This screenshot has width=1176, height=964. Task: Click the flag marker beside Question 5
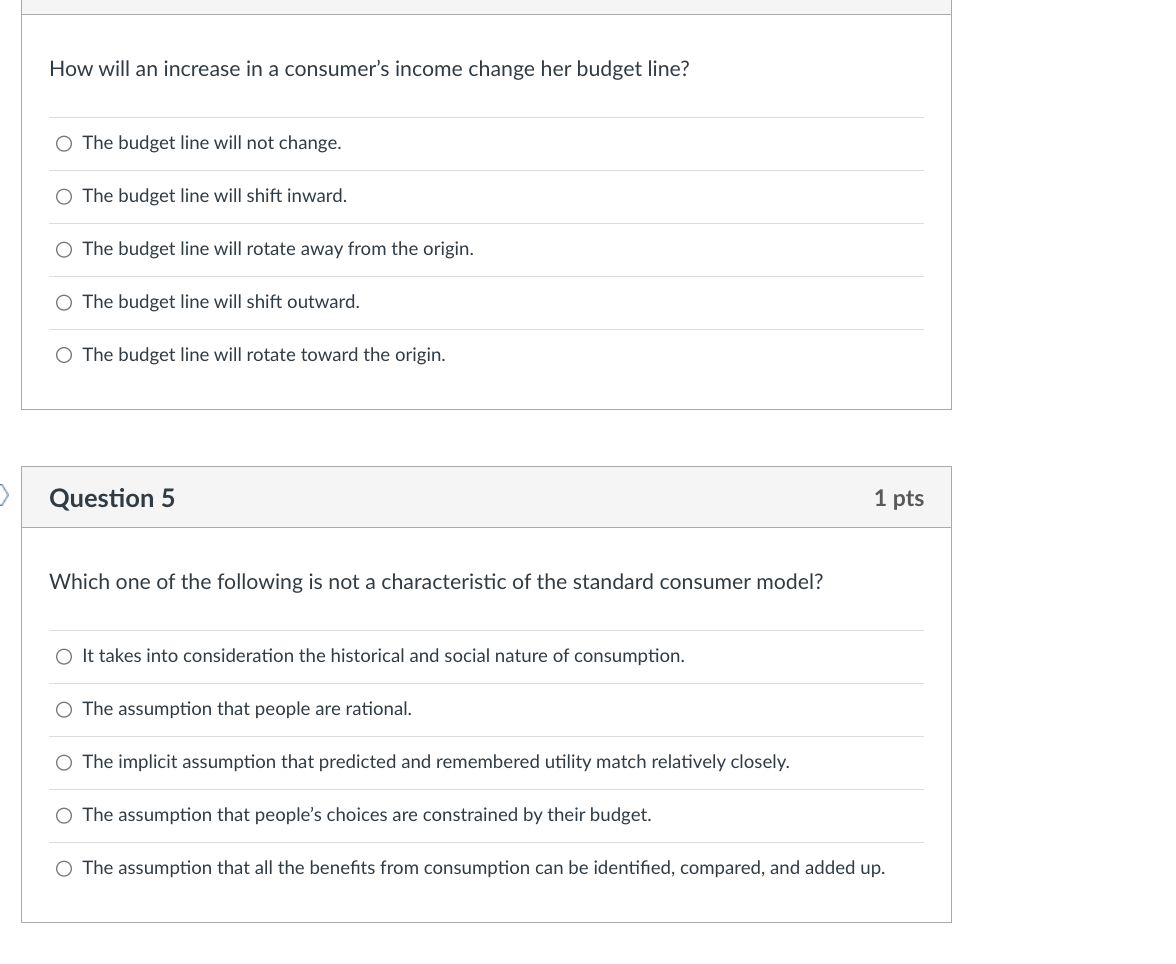tap(5, 494)
